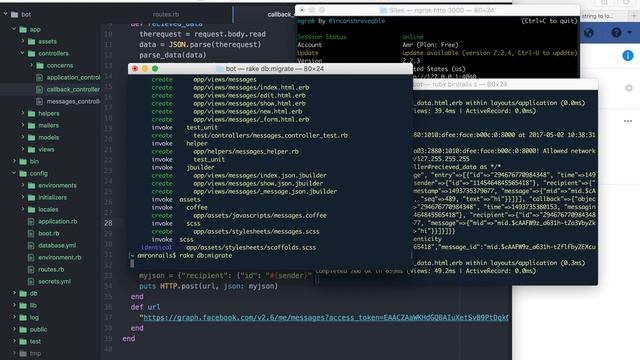The width and height of the screenshot is (640, 360).
Task: Open messages_controller file in tree
Action: 73,101
